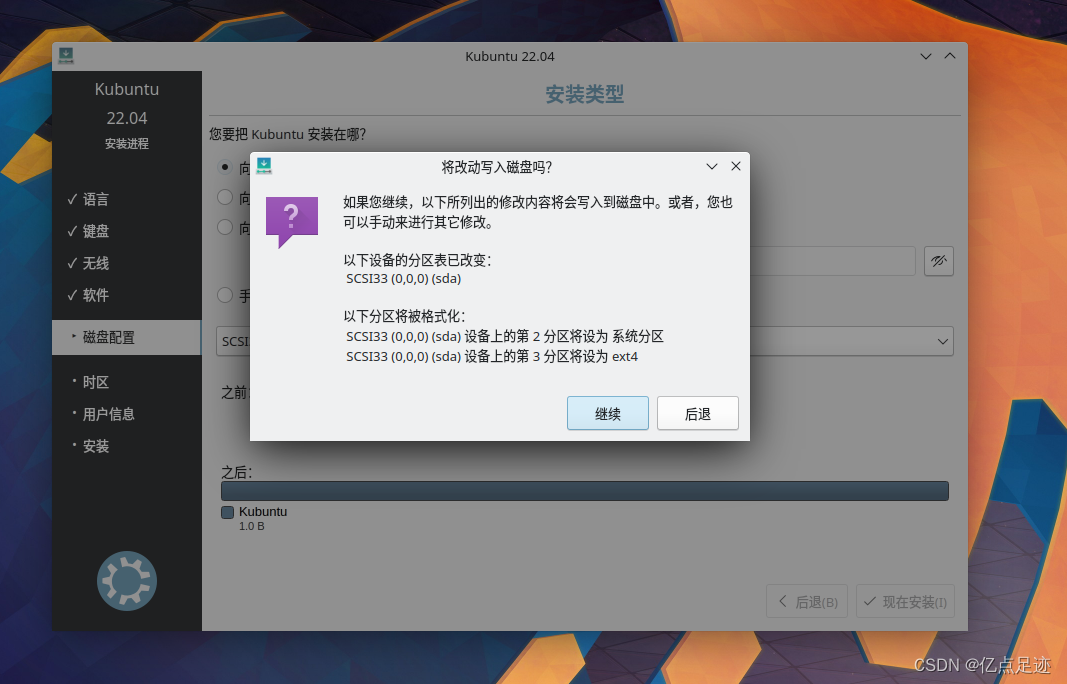Click the text mentioning 第 3 分区 ext4
The height and width of the screenshot is (684, 1067).
click(492, 357)
